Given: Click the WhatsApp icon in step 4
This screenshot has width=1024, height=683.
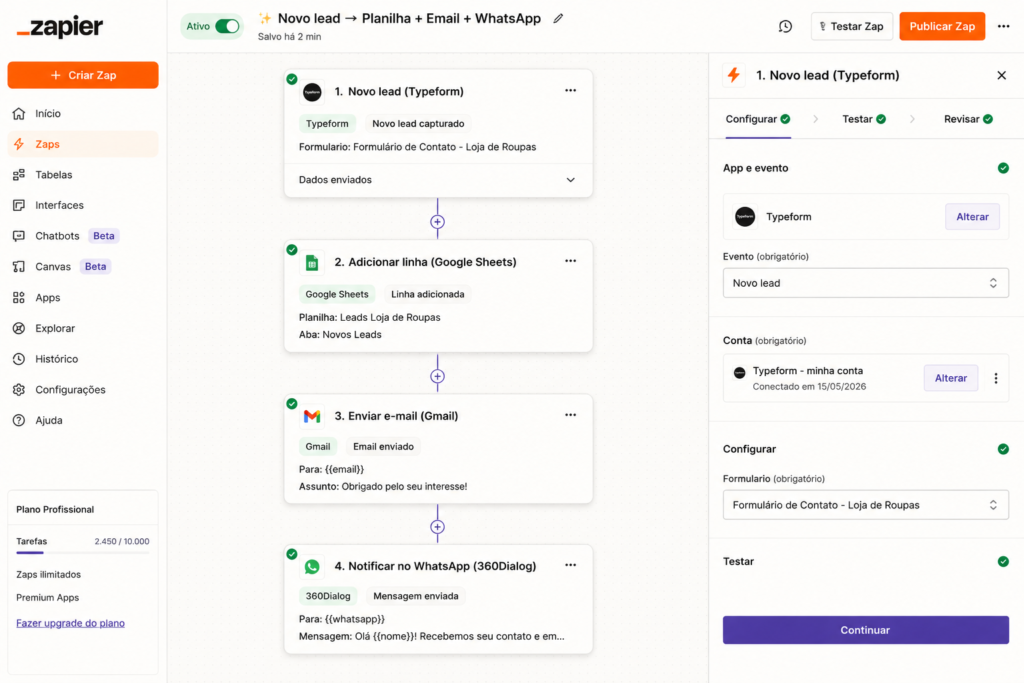Looking at the screenshot, I should (312, 567).
